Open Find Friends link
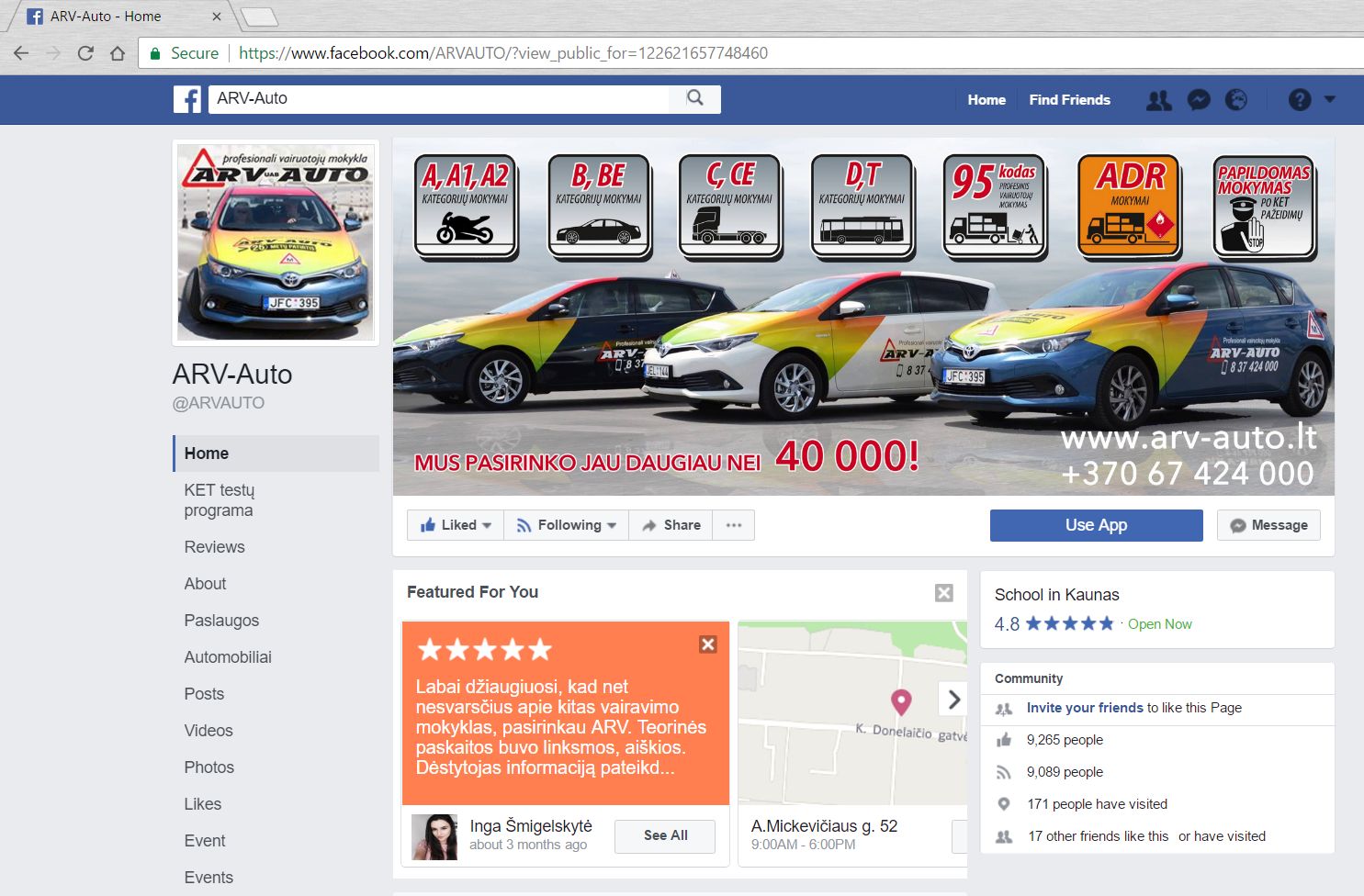 pos(1069,100)
